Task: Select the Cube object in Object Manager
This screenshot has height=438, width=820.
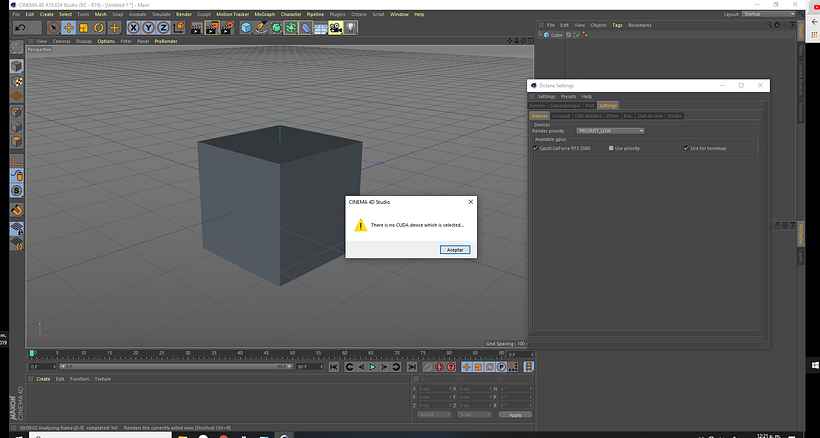Action: [x=556, y=35]
